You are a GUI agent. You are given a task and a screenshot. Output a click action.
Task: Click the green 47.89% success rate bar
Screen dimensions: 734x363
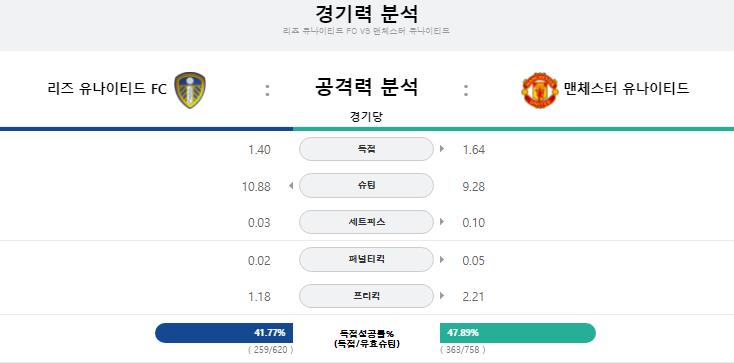pos(518,333)
